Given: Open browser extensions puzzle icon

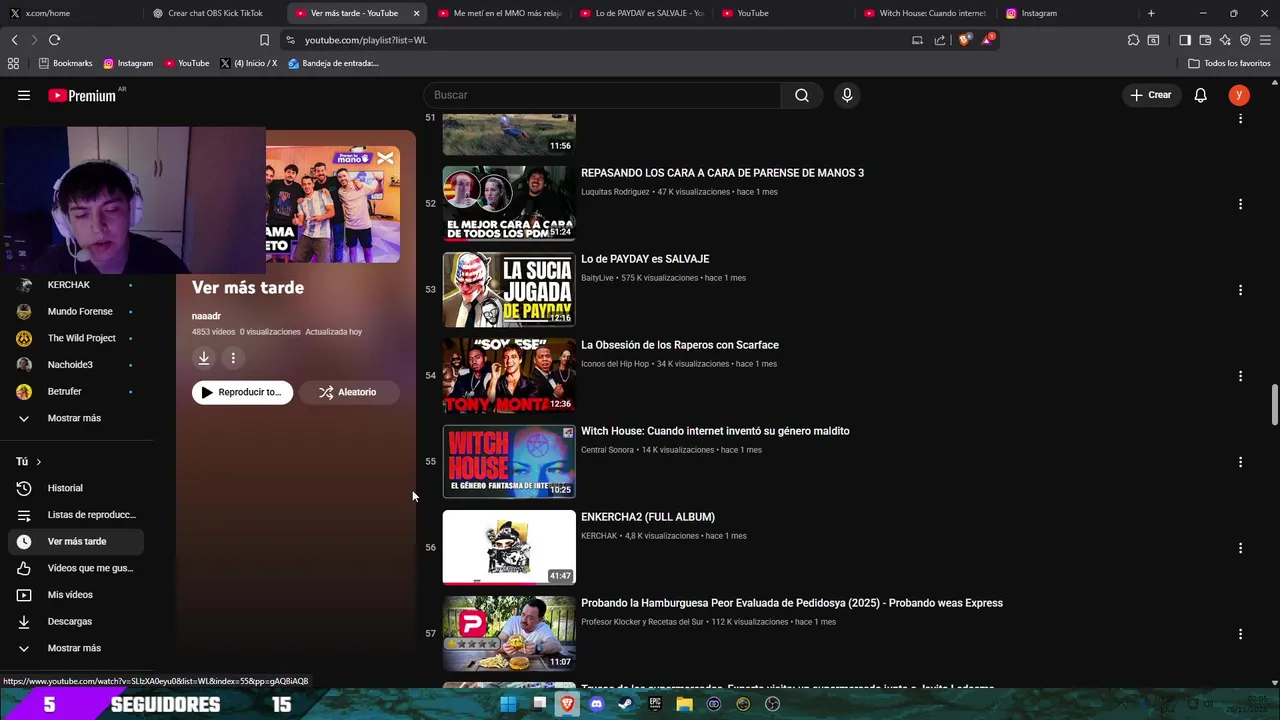Looking at the screenshot, I should click(1133, 40).
